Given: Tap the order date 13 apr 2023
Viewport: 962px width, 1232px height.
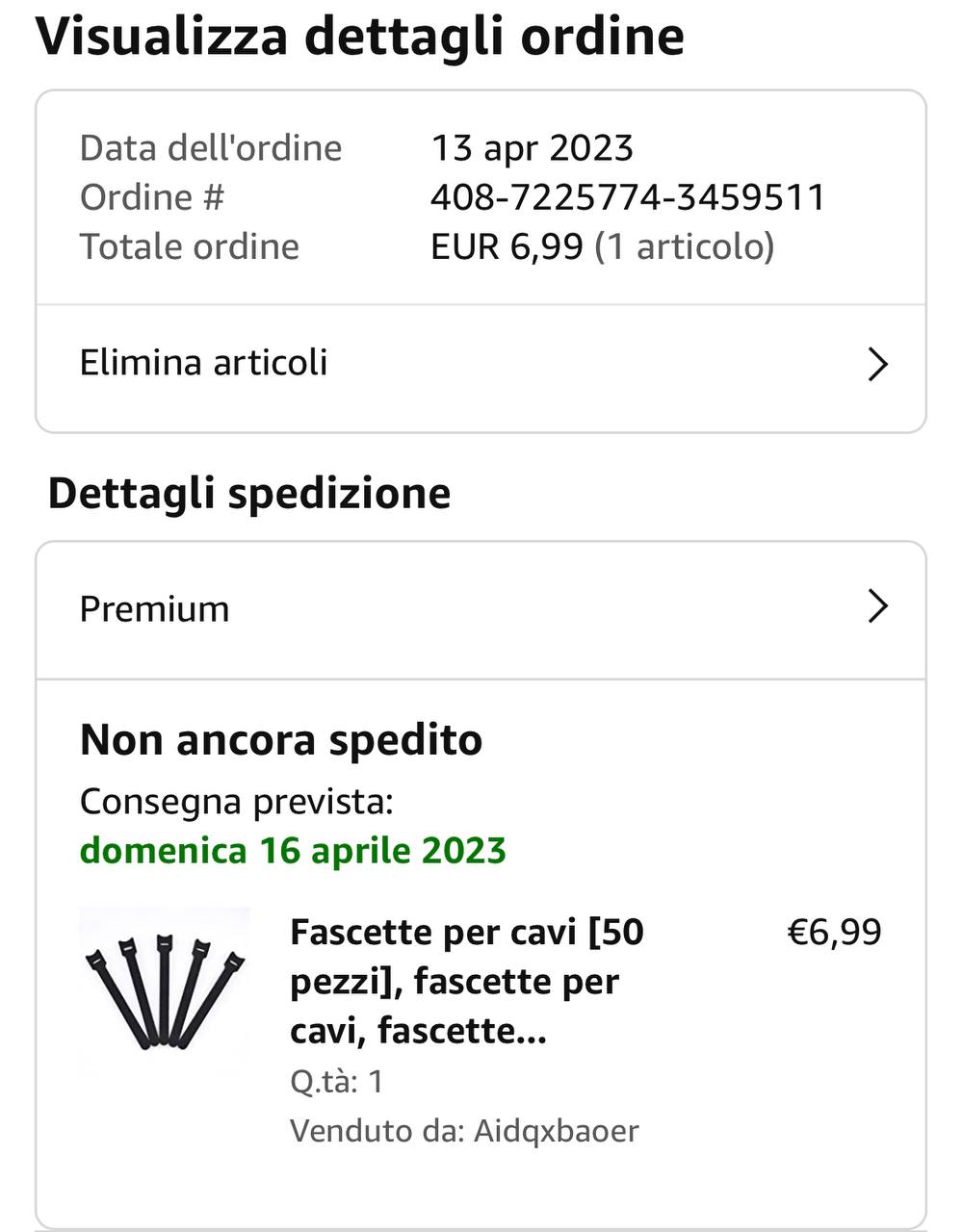Looking at the screenshot, I should pos(532,148).
